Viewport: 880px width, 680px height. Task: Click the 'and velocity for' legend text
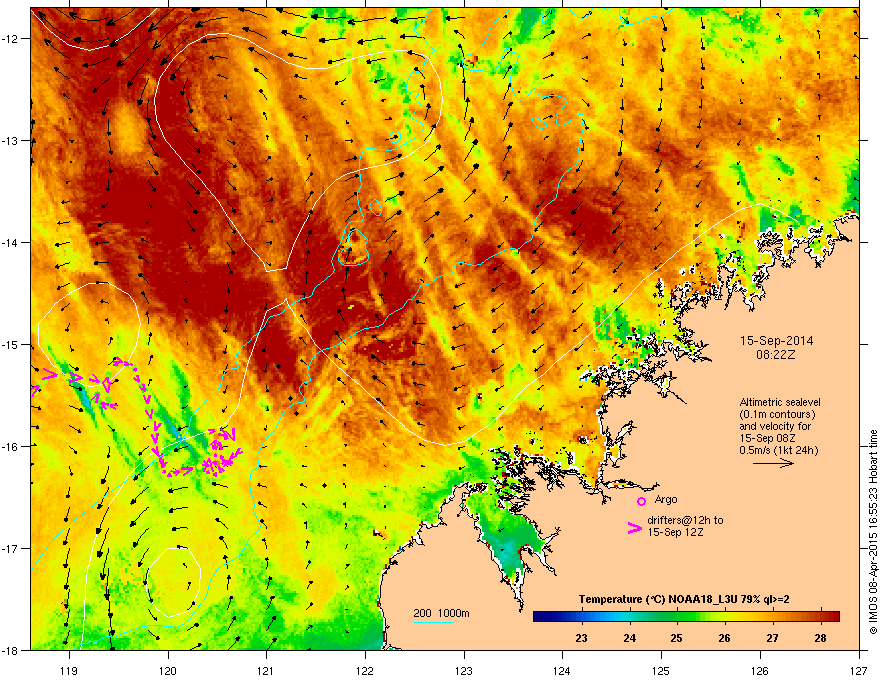tap(775, 426)
